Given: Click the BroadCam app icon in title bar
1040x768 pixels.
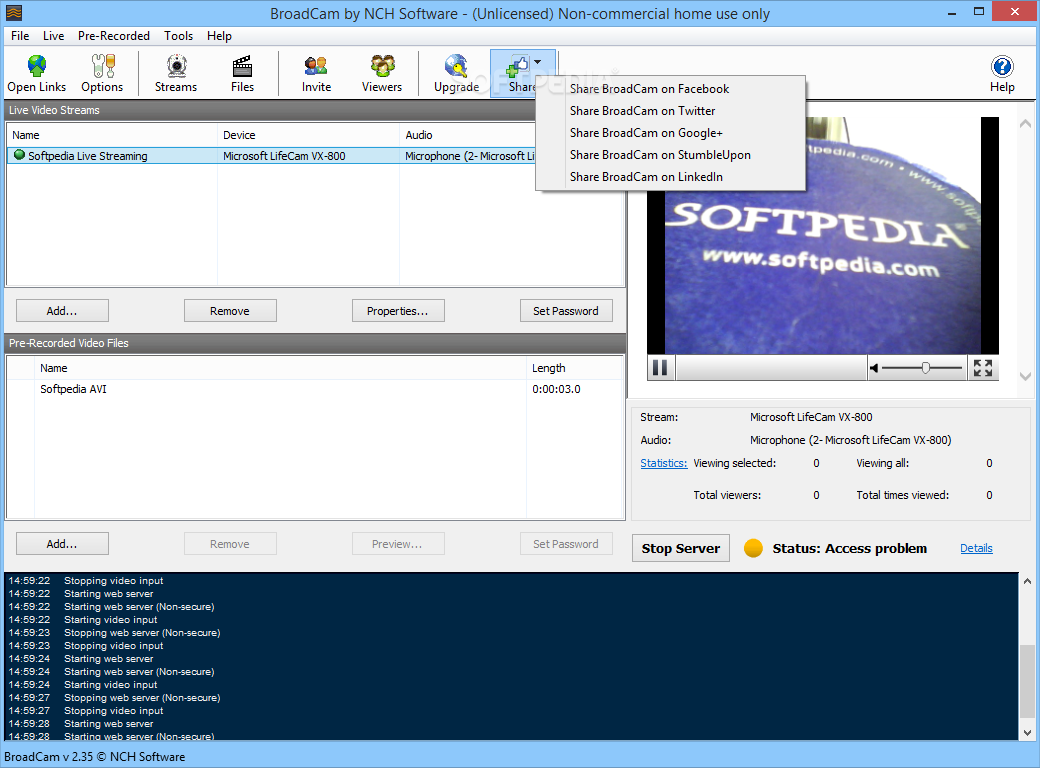Looking at the screenshot, I should pos(13,12).
